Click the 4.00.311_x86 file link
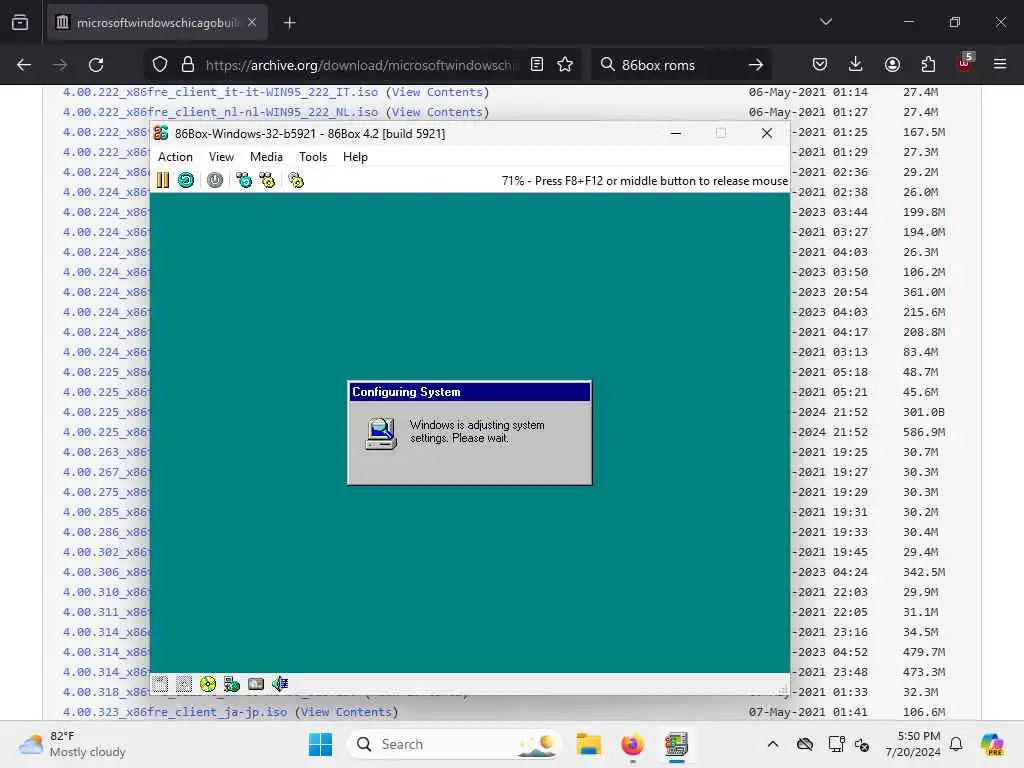The image size is (1024, 768). [106, 612]
